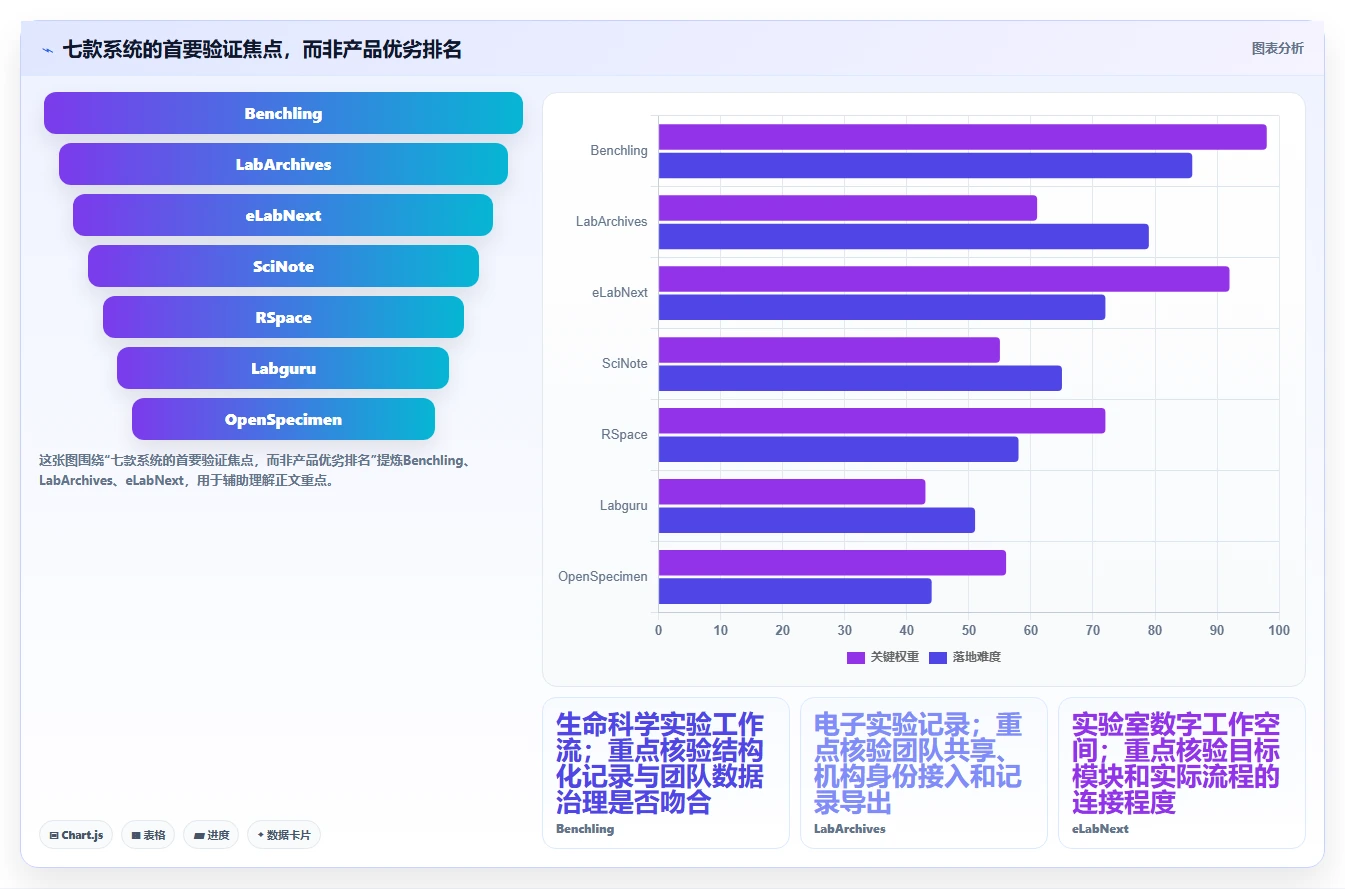Toggle the 关键权重 legend entry

click(882, 657)
